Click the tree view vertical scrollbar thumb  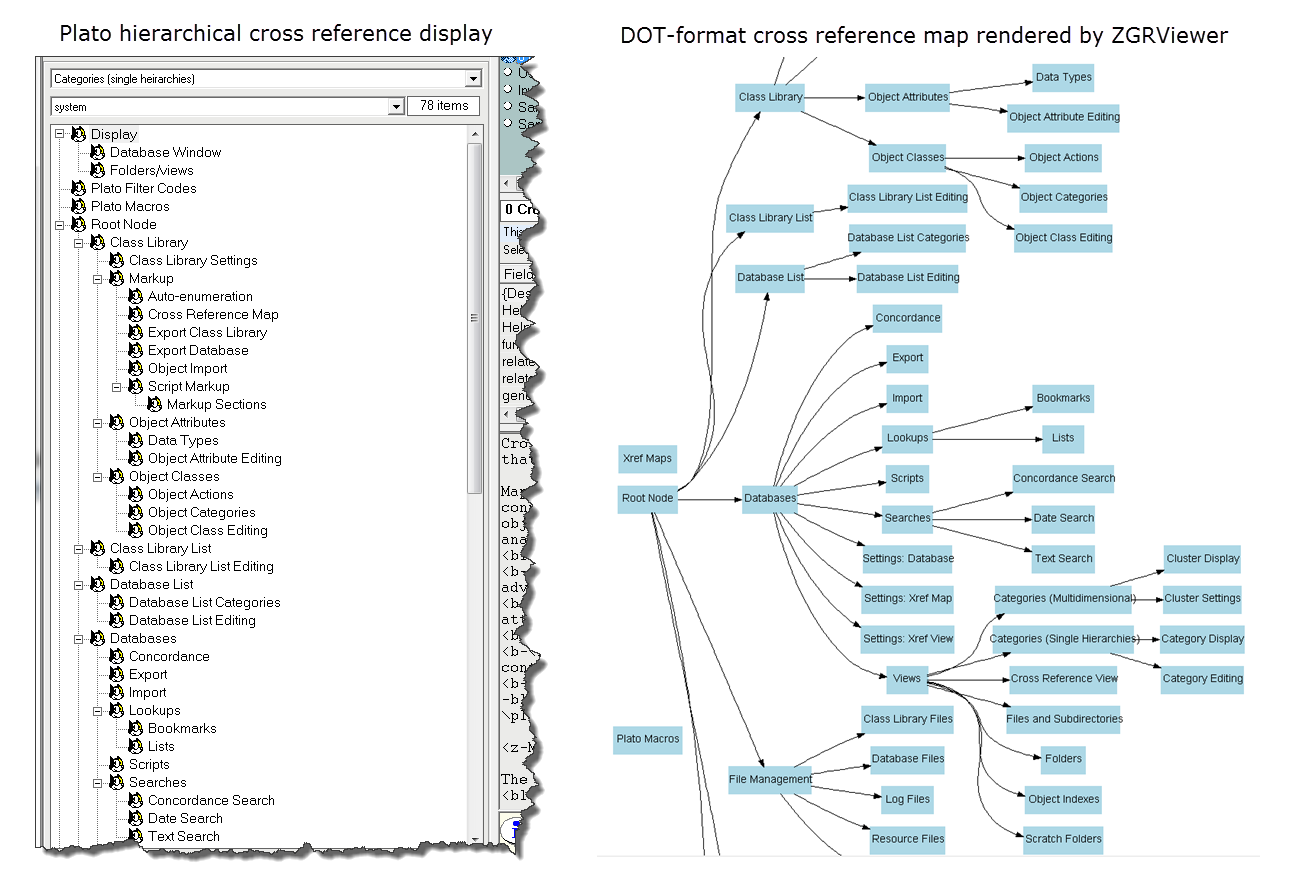pos(475,320)
